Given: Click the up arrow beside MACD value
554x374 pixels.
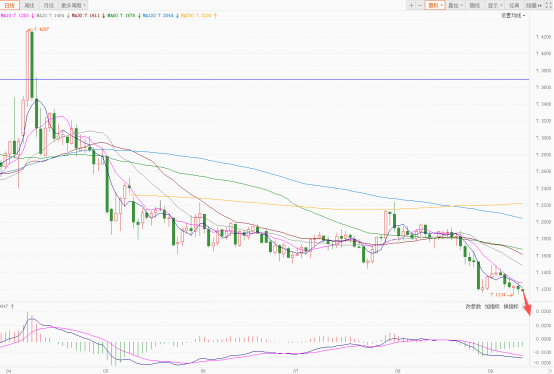Looking at the screenshot, I should [12, 307].
